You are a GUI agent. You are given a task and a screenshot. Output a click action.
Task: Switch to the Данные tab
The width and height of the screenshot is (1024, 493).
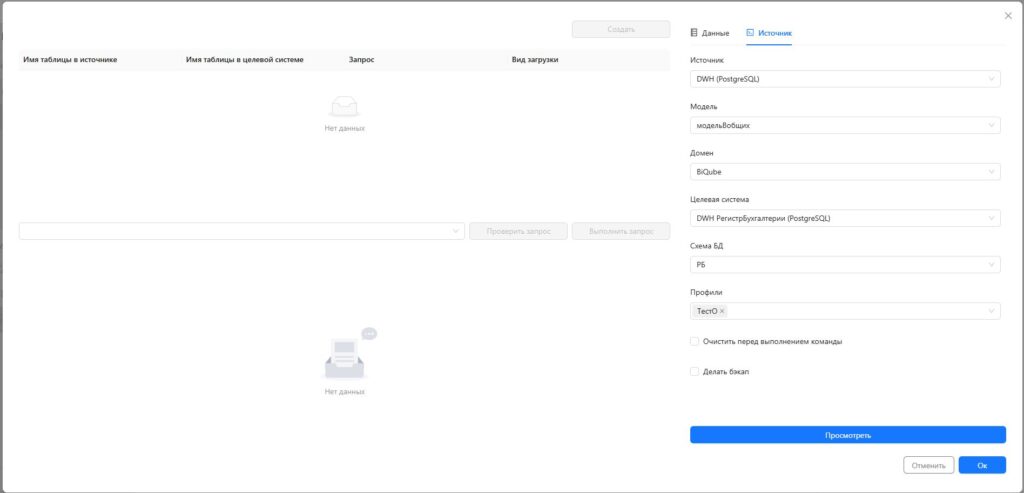(710, 33)
